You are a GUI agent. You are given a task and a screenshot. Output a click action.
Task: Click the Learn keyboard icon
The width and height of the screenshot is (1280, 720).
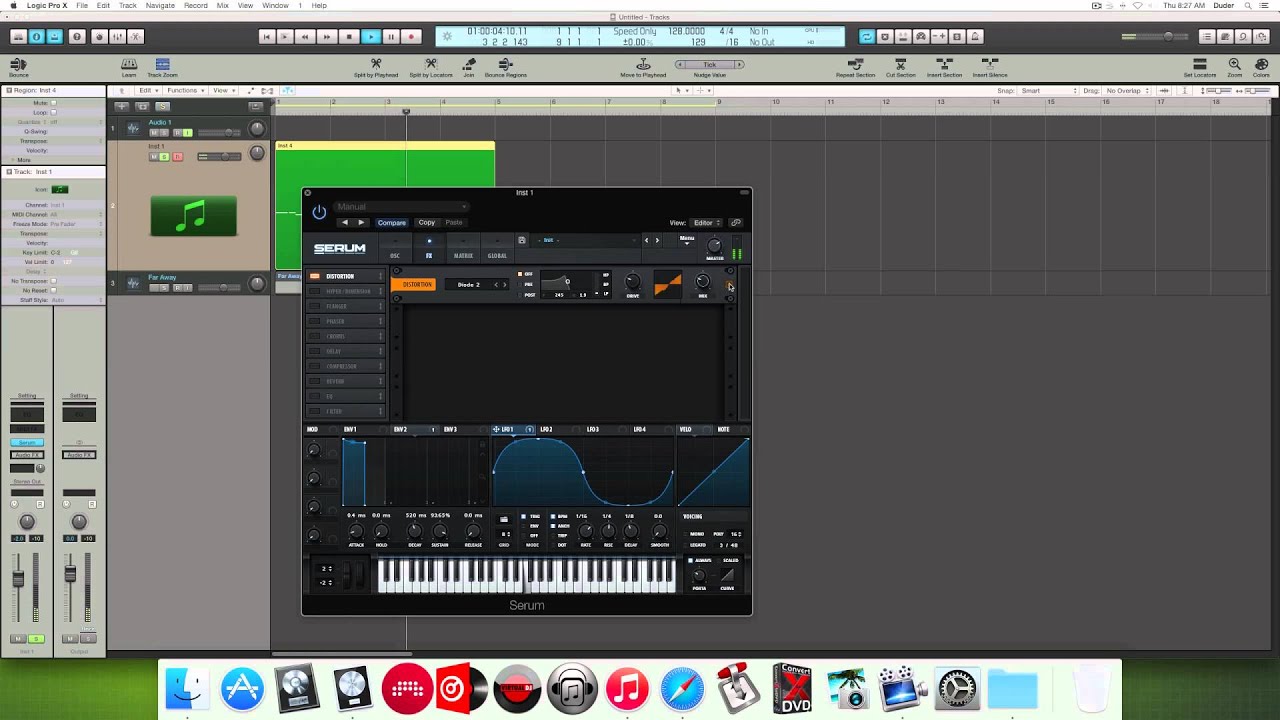129,64
